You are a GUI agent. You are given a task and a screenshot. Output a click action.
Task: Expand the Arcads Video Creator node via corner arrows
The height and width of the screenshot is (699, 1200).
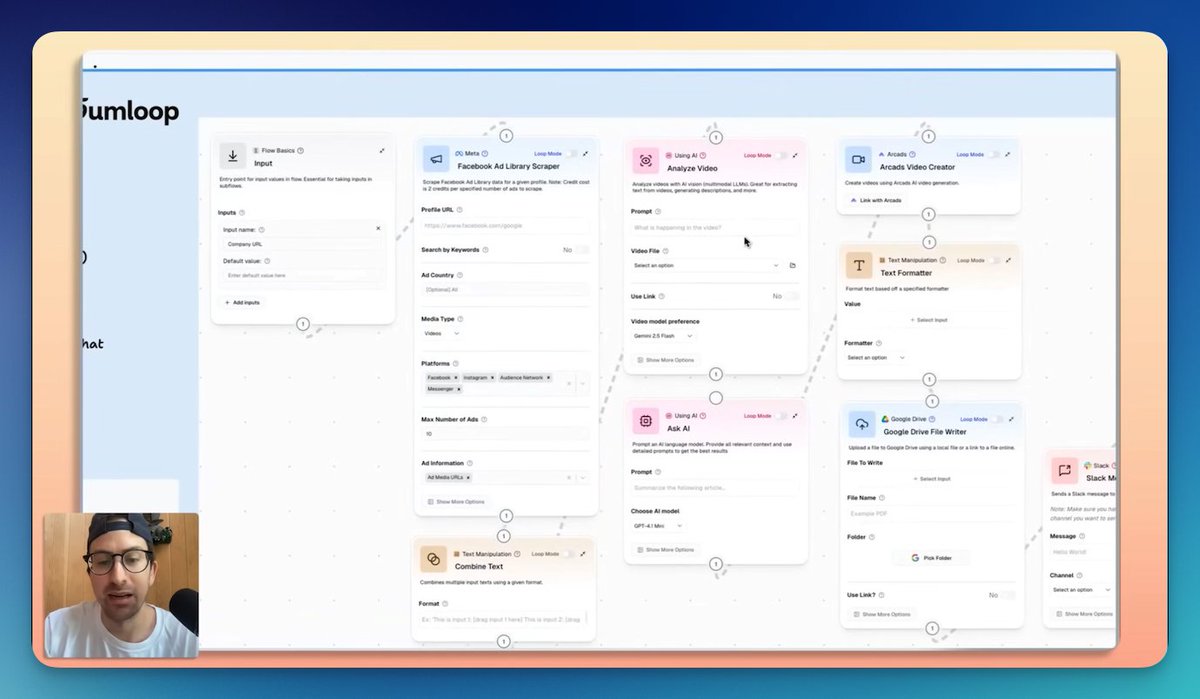pyautogui.click(x=1008, y=155)
